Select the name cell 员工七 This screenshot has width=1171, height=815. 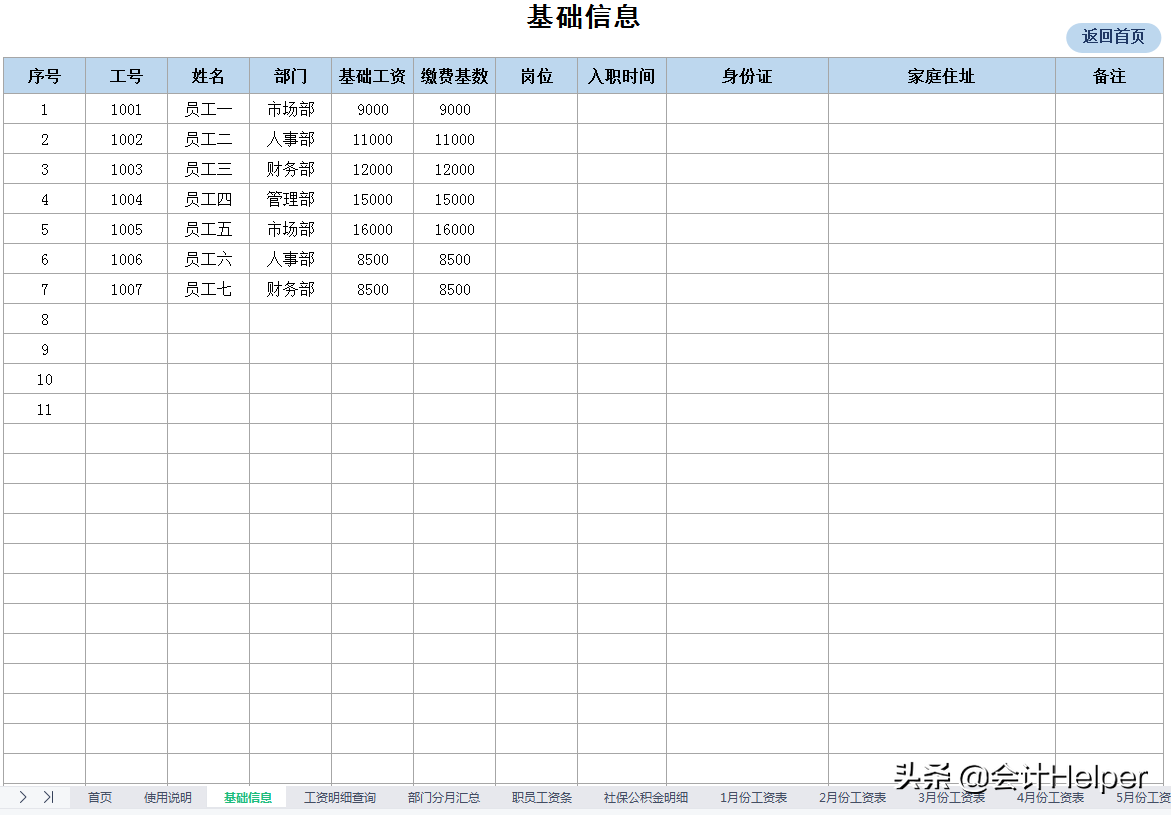click(208, 288)
